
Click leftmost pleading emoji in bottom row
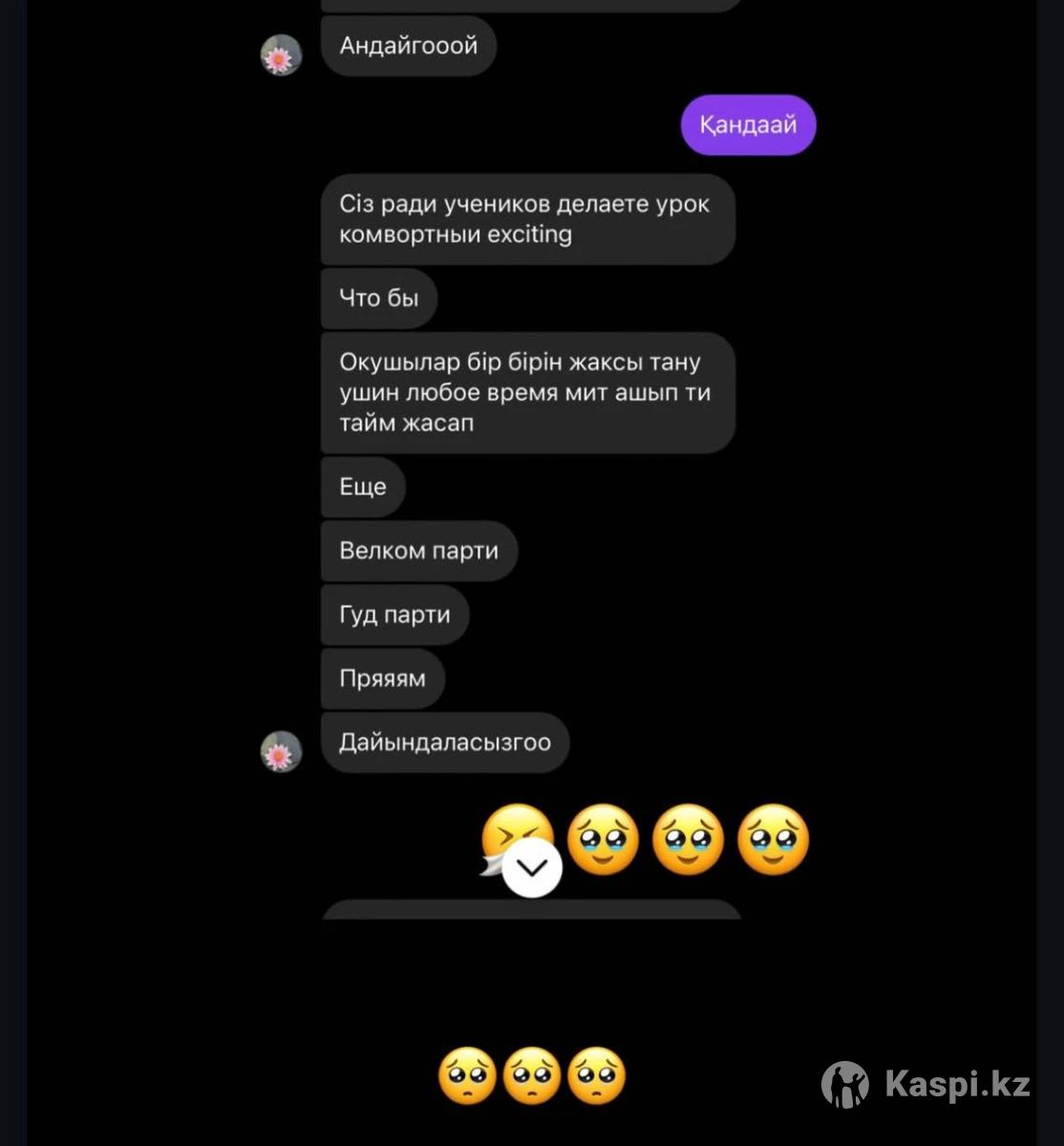point(467,1076)
